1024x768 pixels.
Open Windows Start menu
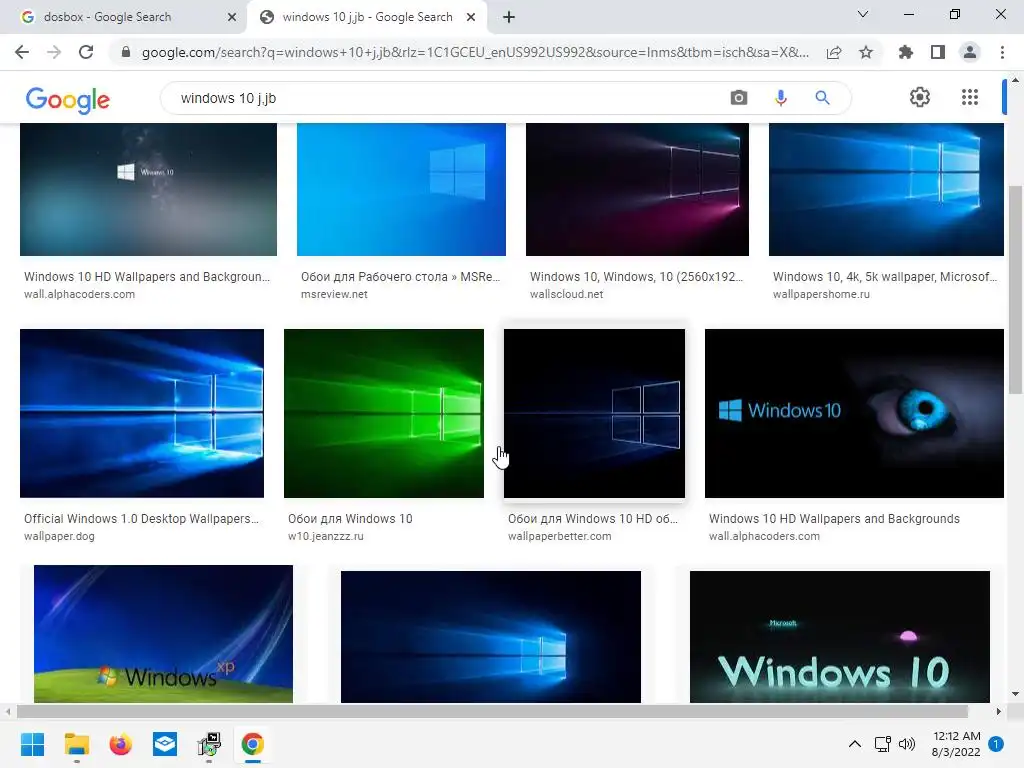(32, 744)
